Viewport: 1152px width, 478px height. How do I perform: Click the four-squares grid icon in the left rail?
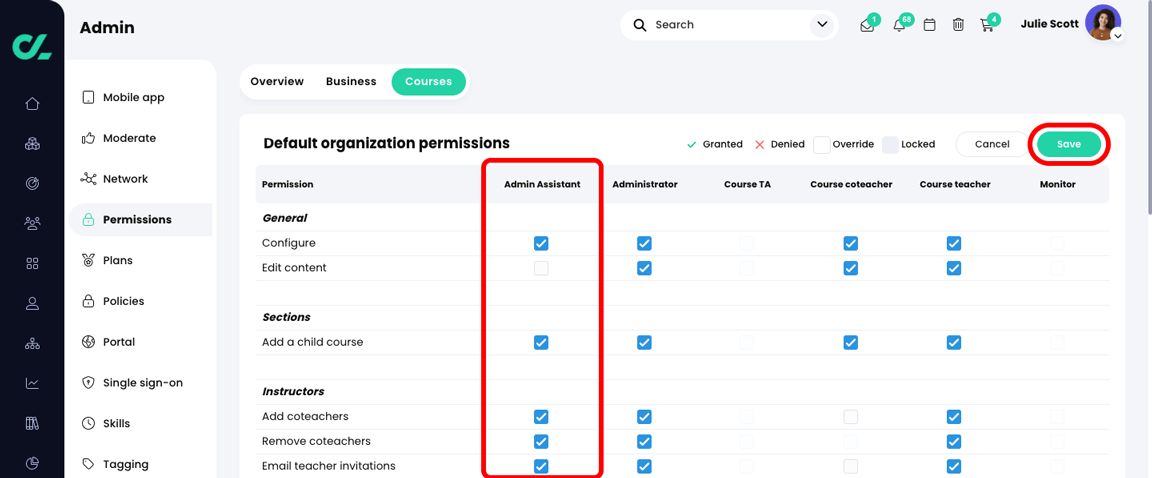click(x=32, y=263)
